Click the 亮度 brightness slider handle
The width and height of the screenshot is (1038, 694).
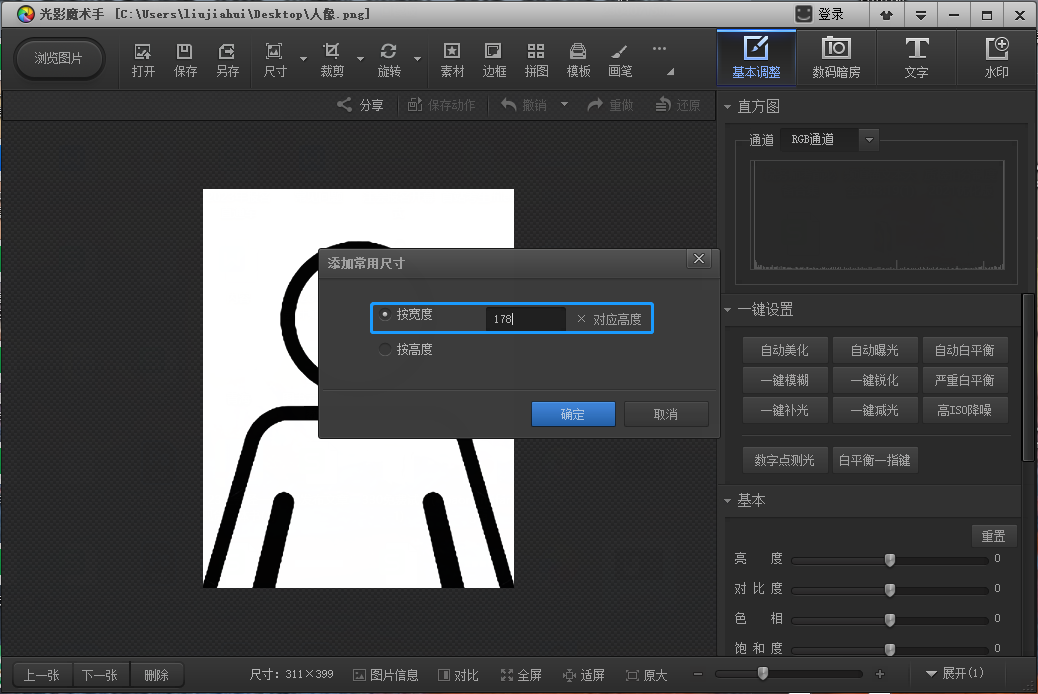[x=889, y=560]
